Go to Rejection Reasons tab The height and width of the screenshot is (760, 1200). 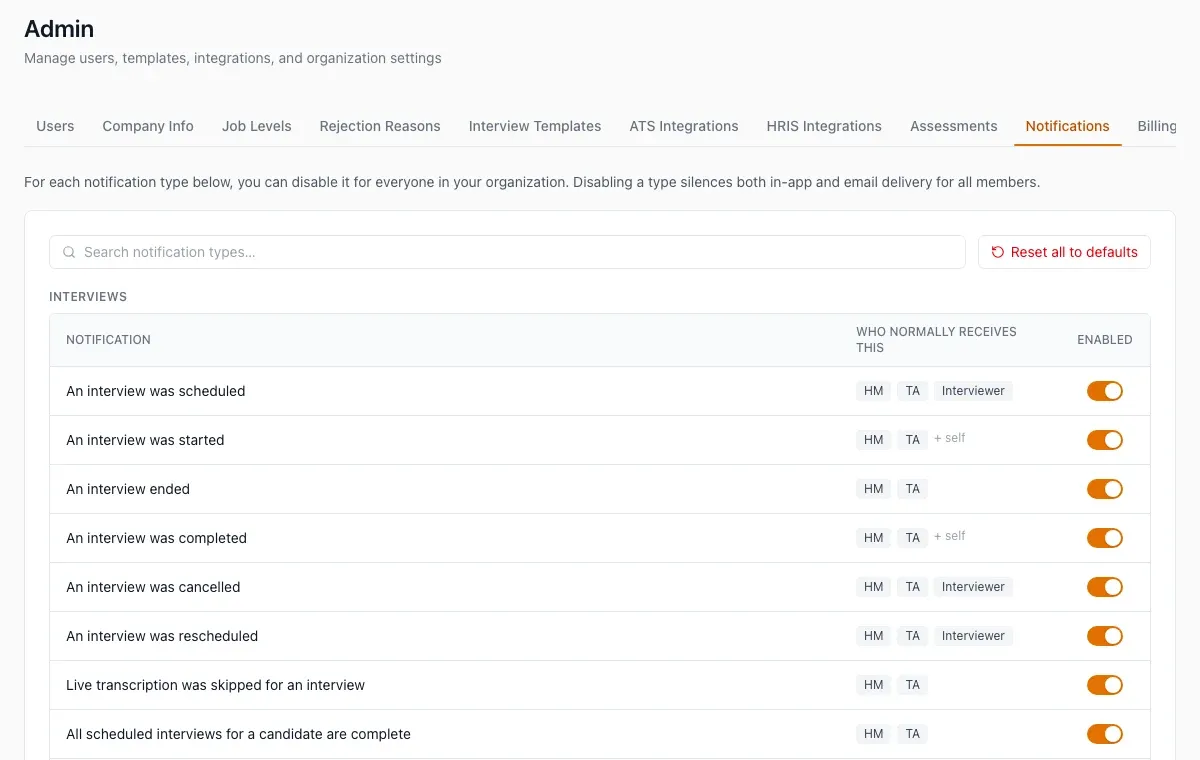[380, 126]
